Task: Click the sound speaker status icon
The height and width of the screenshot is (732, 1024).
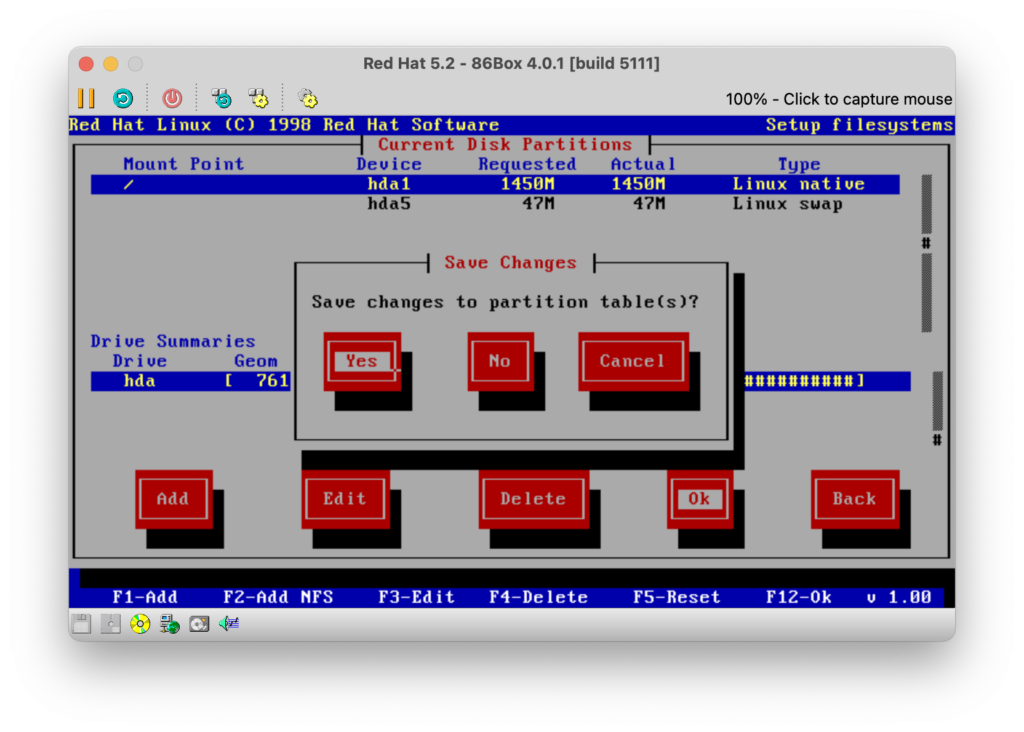Action: tap(229, 624)
